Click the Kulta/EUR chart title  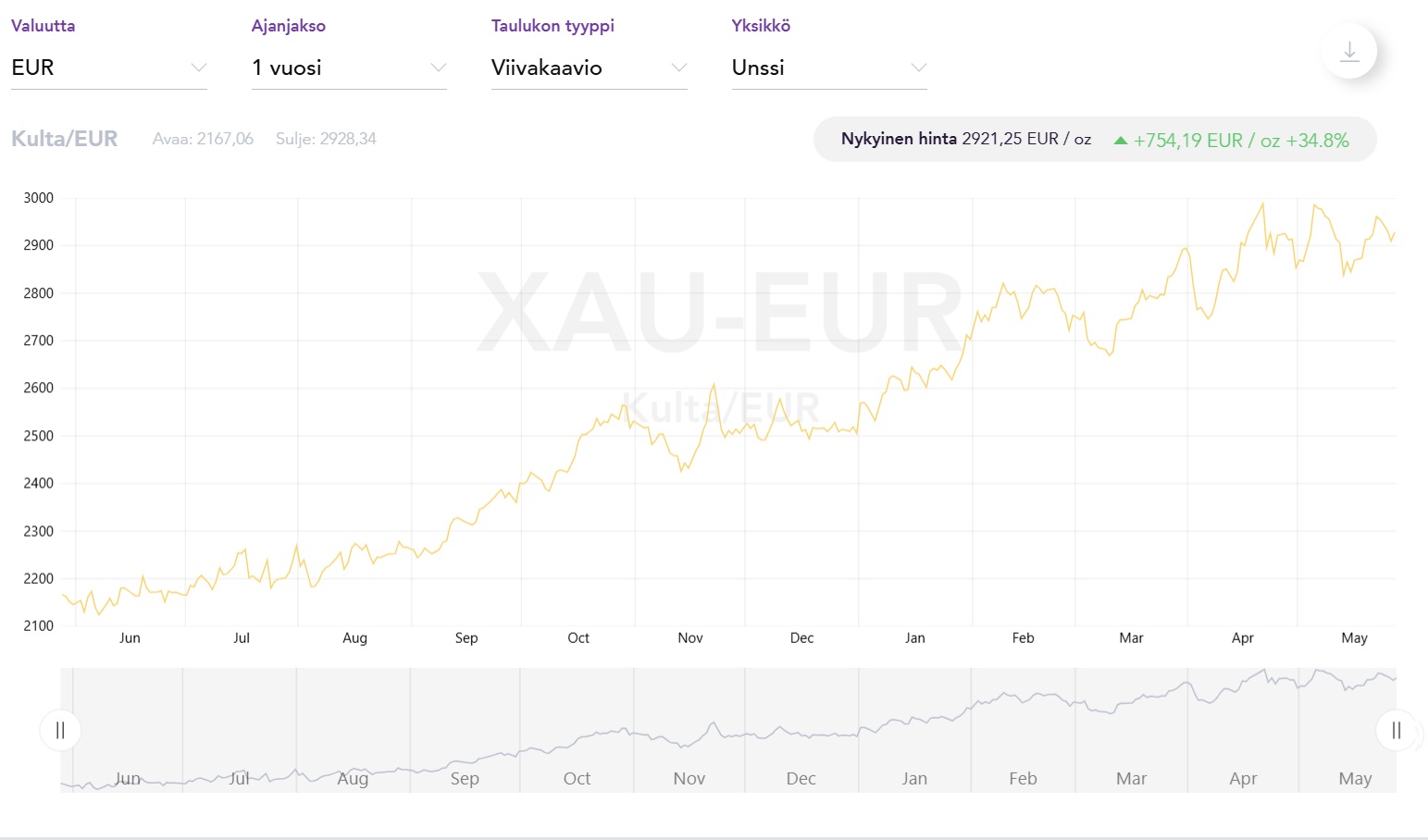coord(65,139)
